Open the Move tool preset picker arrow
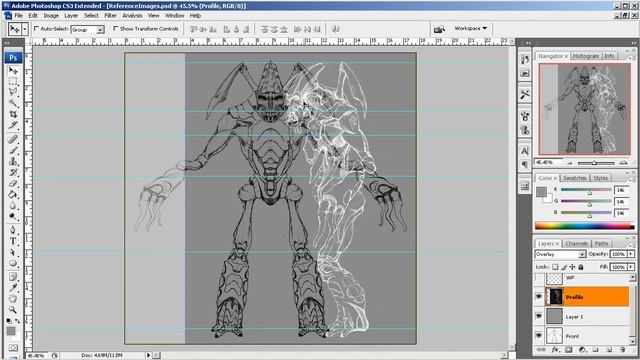This screenshot has height=360, width=640. pos(25,29)
